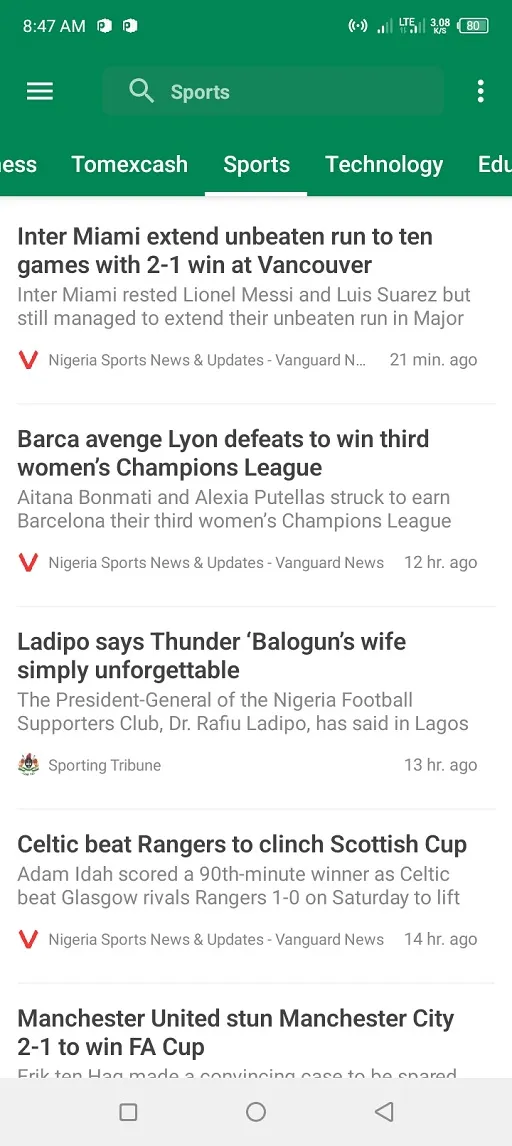Tap Android recent apps square button
512x1146 pixels.
tap(128, 1112)
